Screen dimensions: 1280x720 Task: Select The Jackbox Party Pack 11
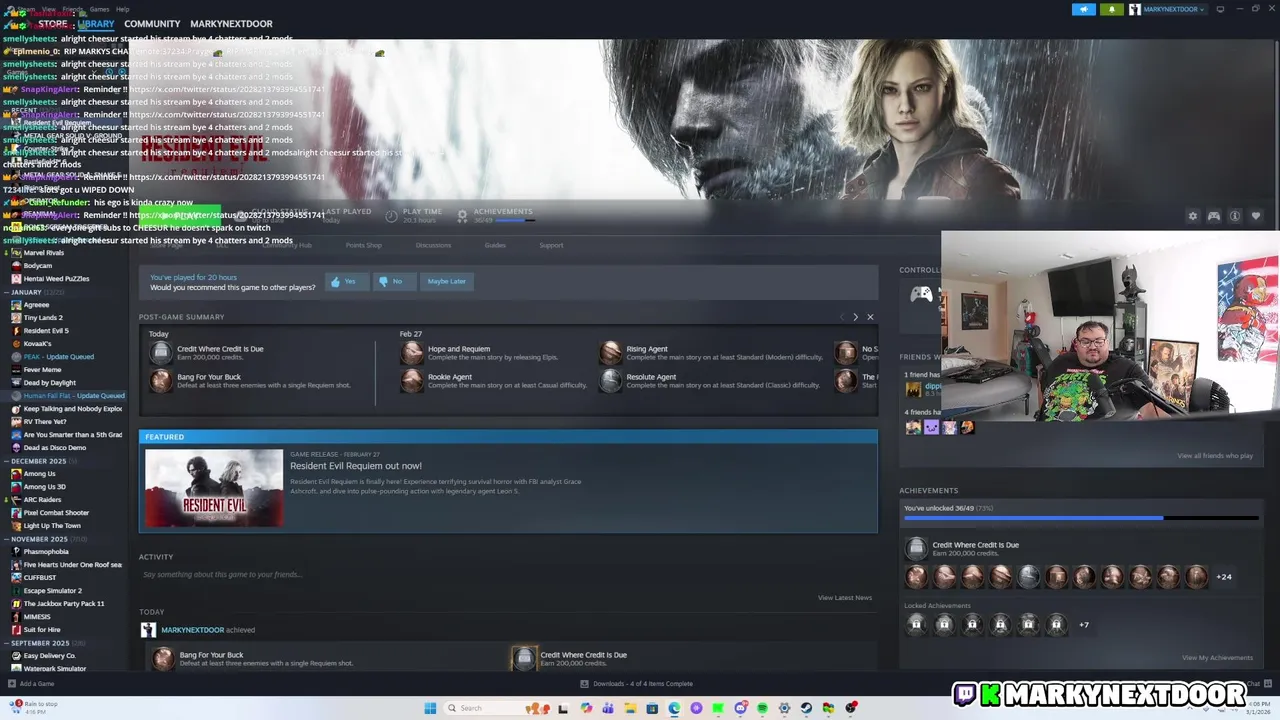(x=65, y=604)
